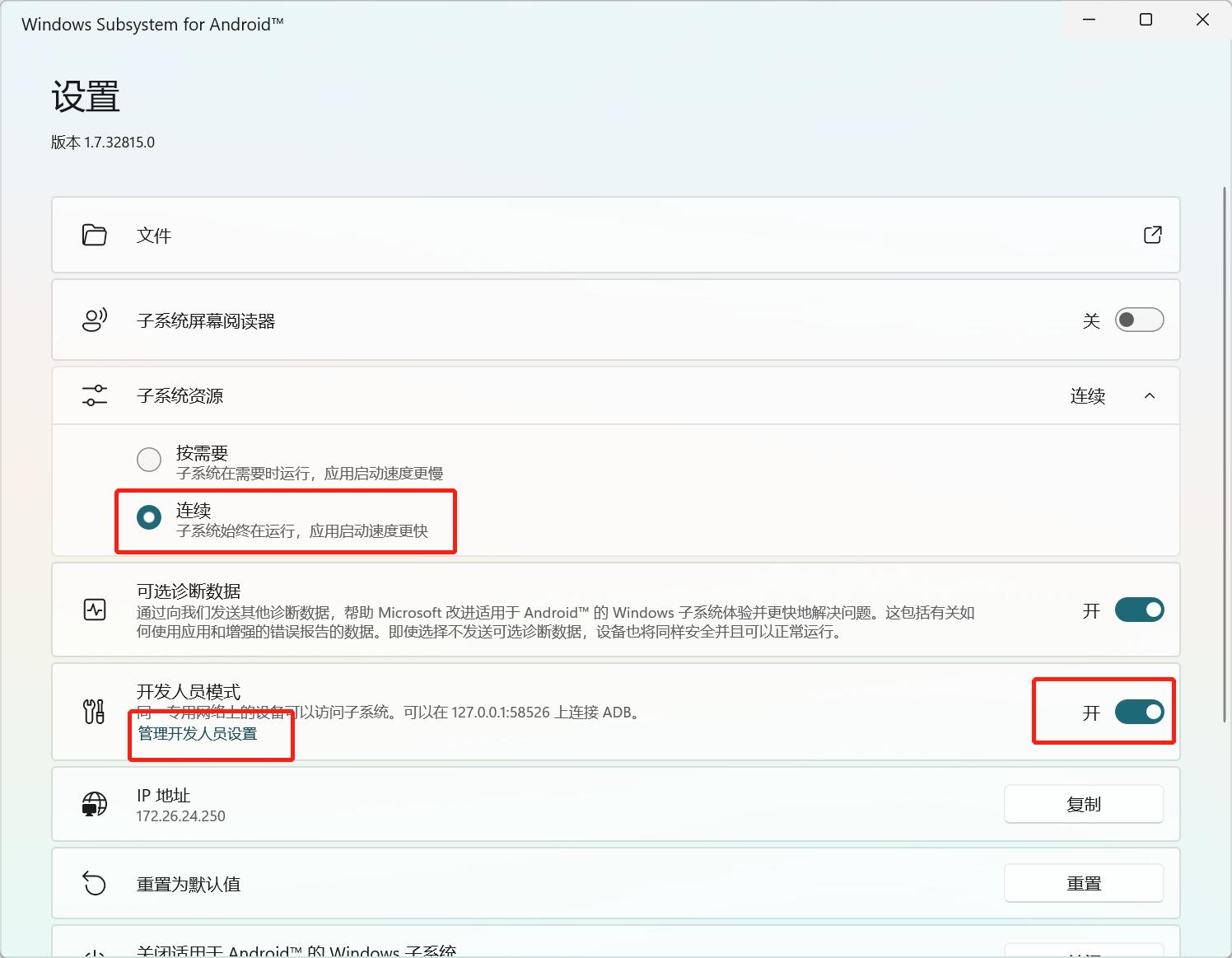Collapse the 子系统资源 section chevron
Image resolution: width=1232 pixels, height=958 pixels.
[1150, 395]
